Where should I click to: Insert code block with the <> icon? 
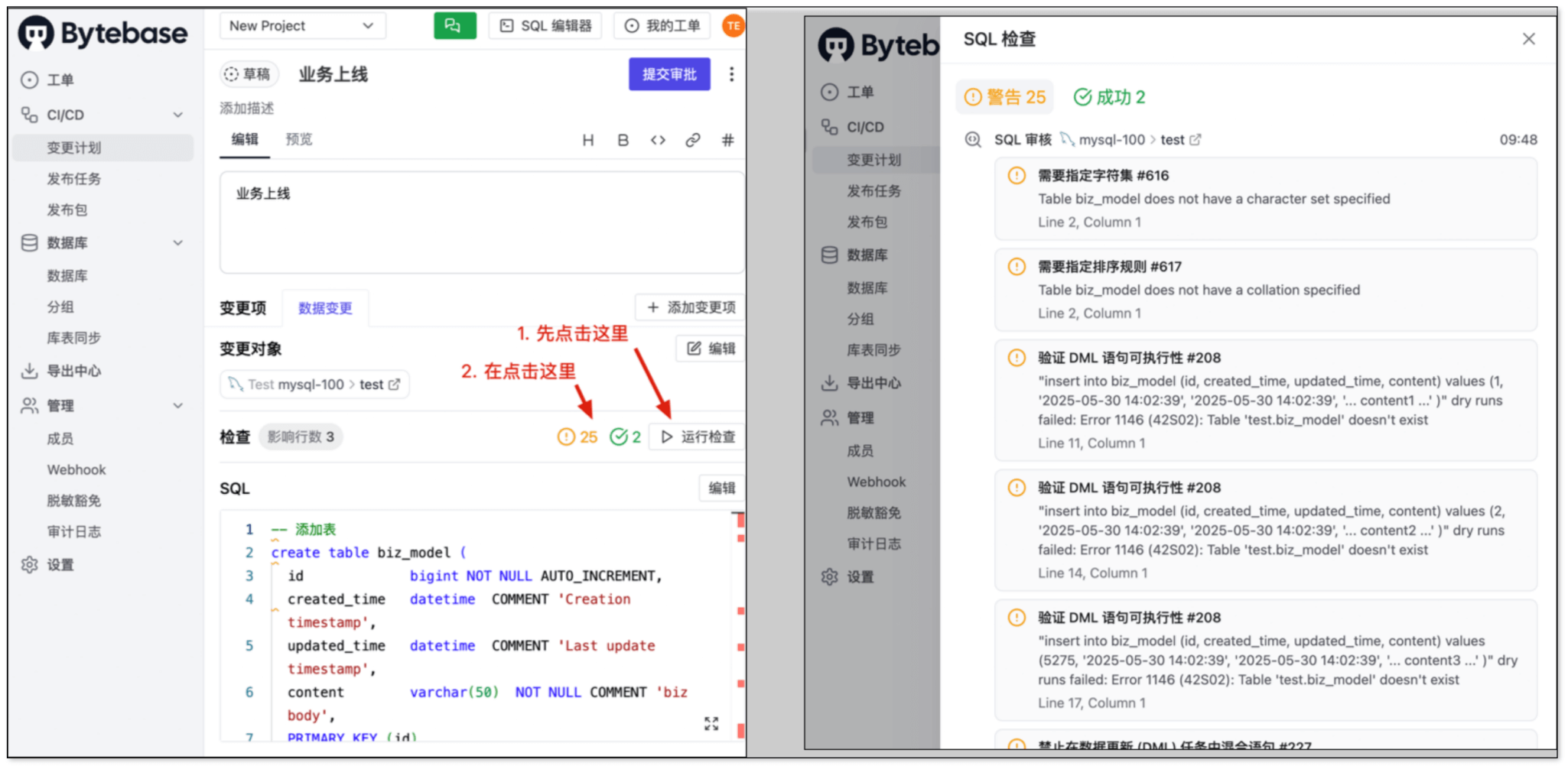coord(658,140)
